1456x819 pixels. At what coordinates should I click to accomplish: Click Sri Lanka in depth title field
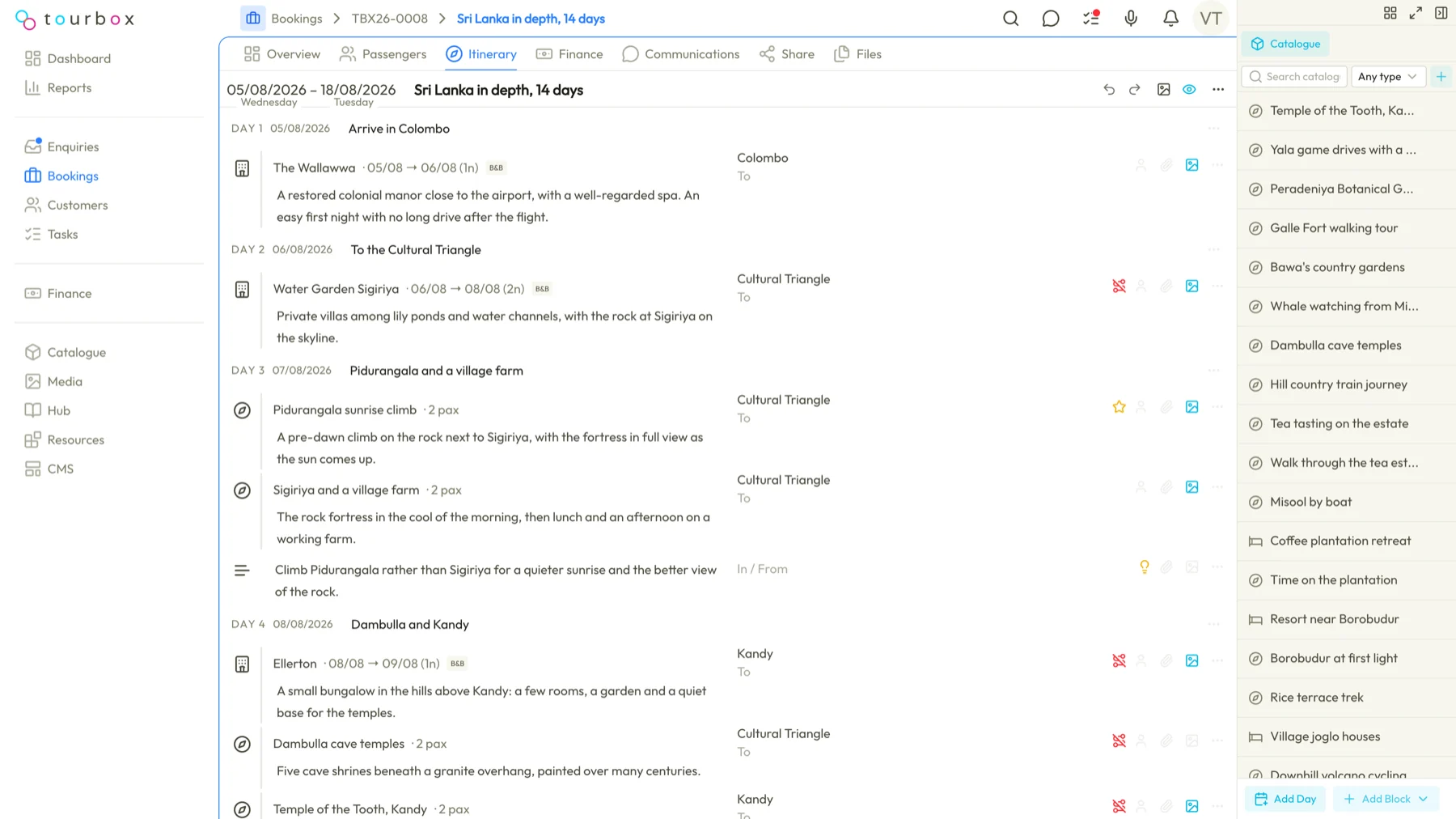498,90
